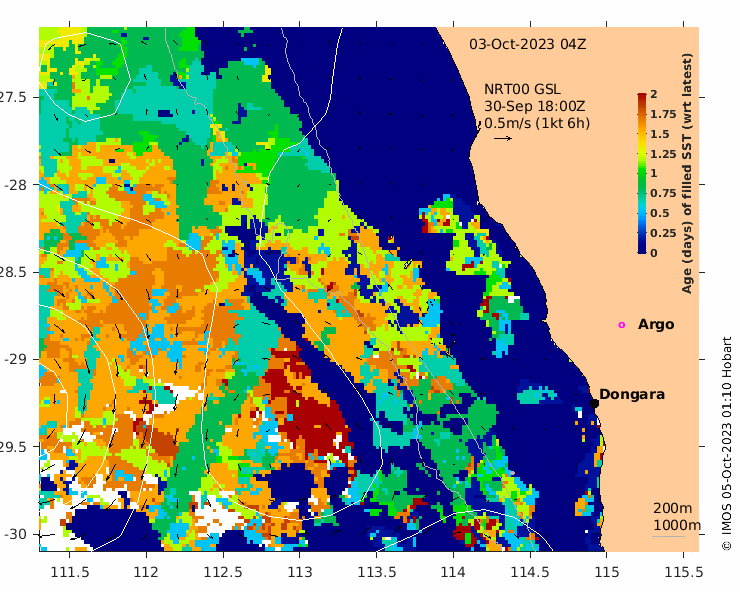
Task: Click the longitude 112 axis label
Action: [x=146, y=572]
